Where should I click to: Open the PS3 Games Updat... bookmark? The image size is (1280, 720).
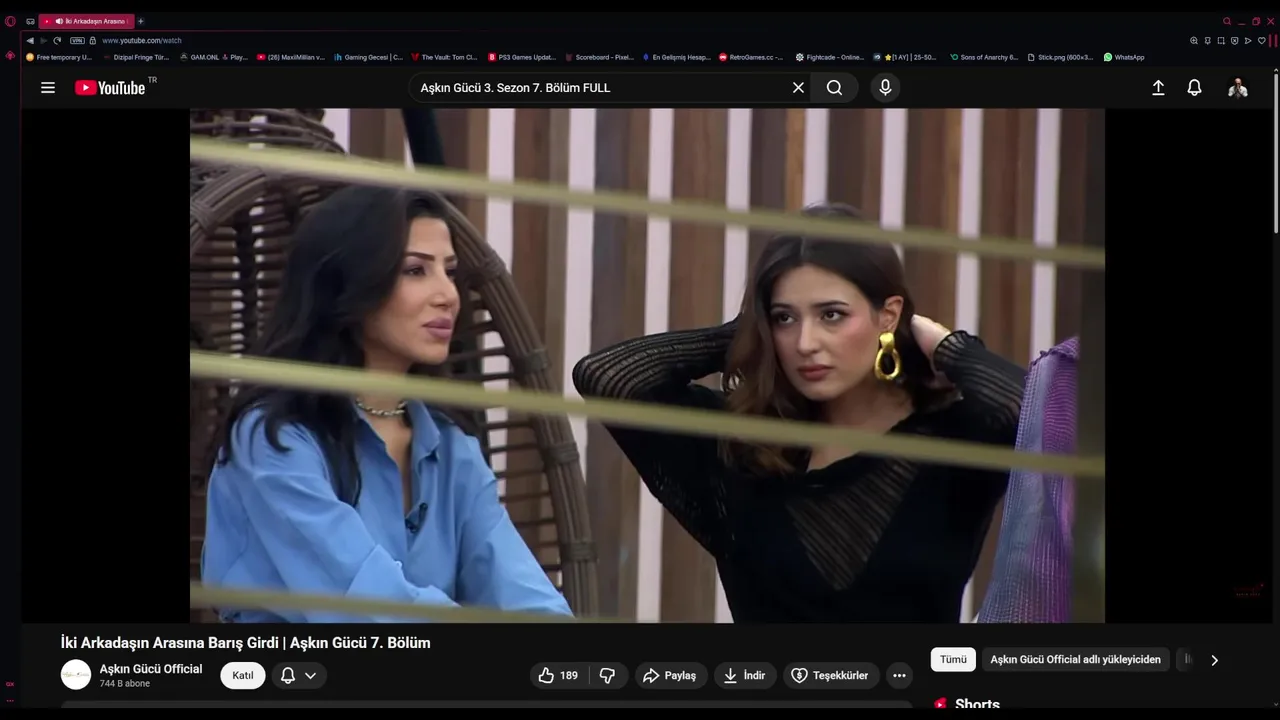(522, 57)
